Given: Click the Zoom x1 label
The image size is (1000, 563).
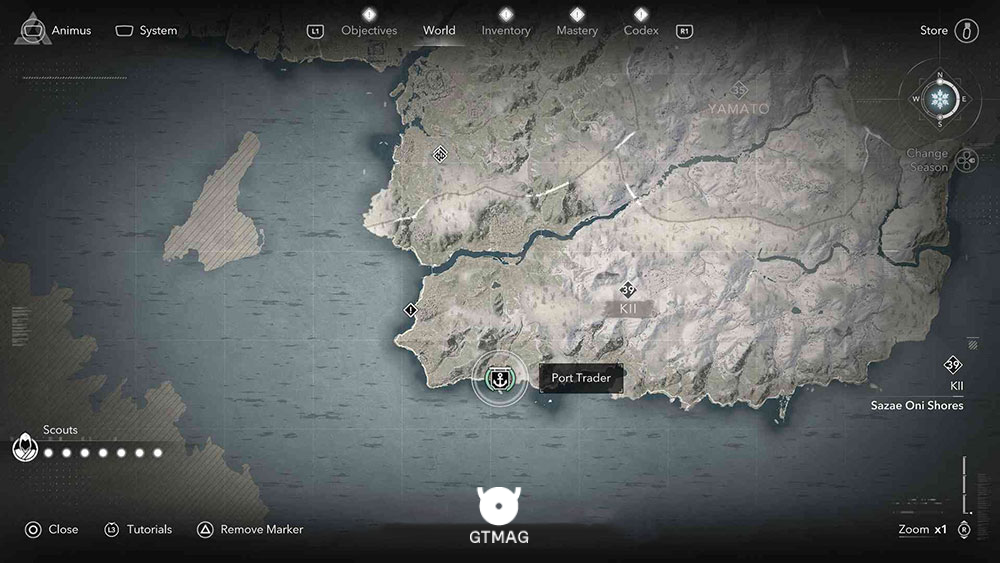Looking at the screenshot, I should tap(922, 529).
